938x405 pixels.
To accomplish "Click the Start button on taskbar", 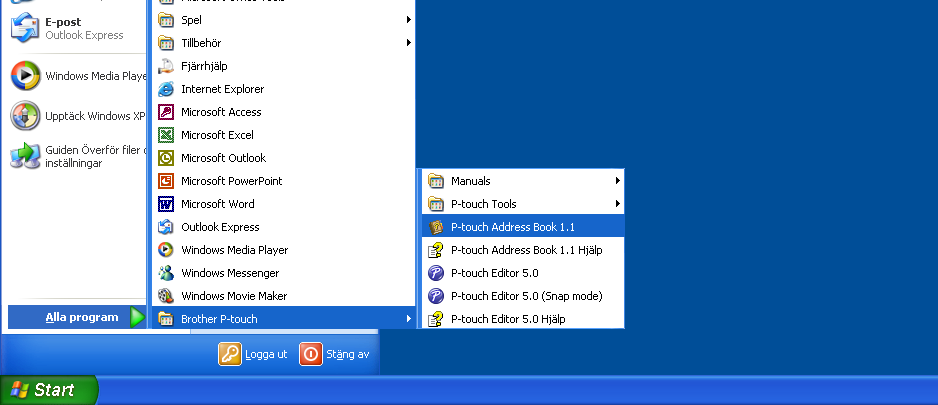I will (48, 390).
